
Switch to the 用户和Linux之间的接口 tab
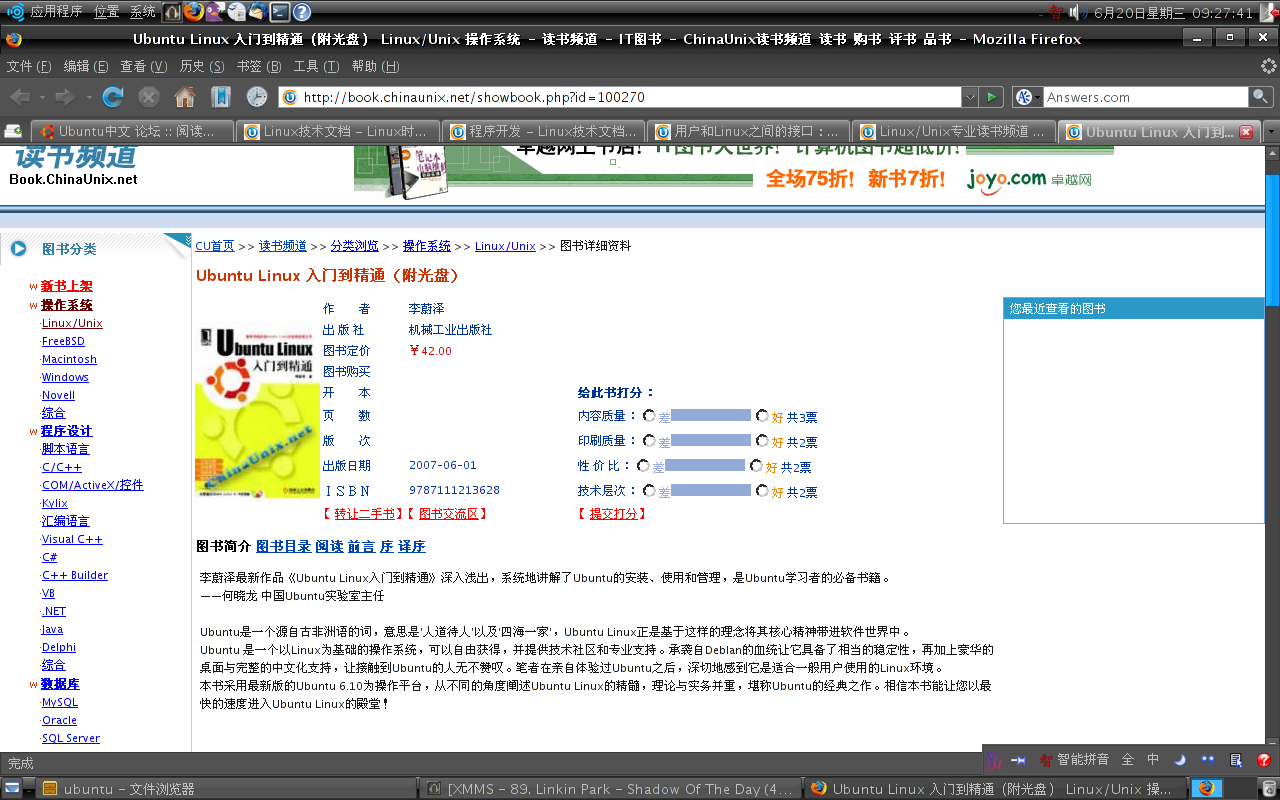tap(749, 132)
